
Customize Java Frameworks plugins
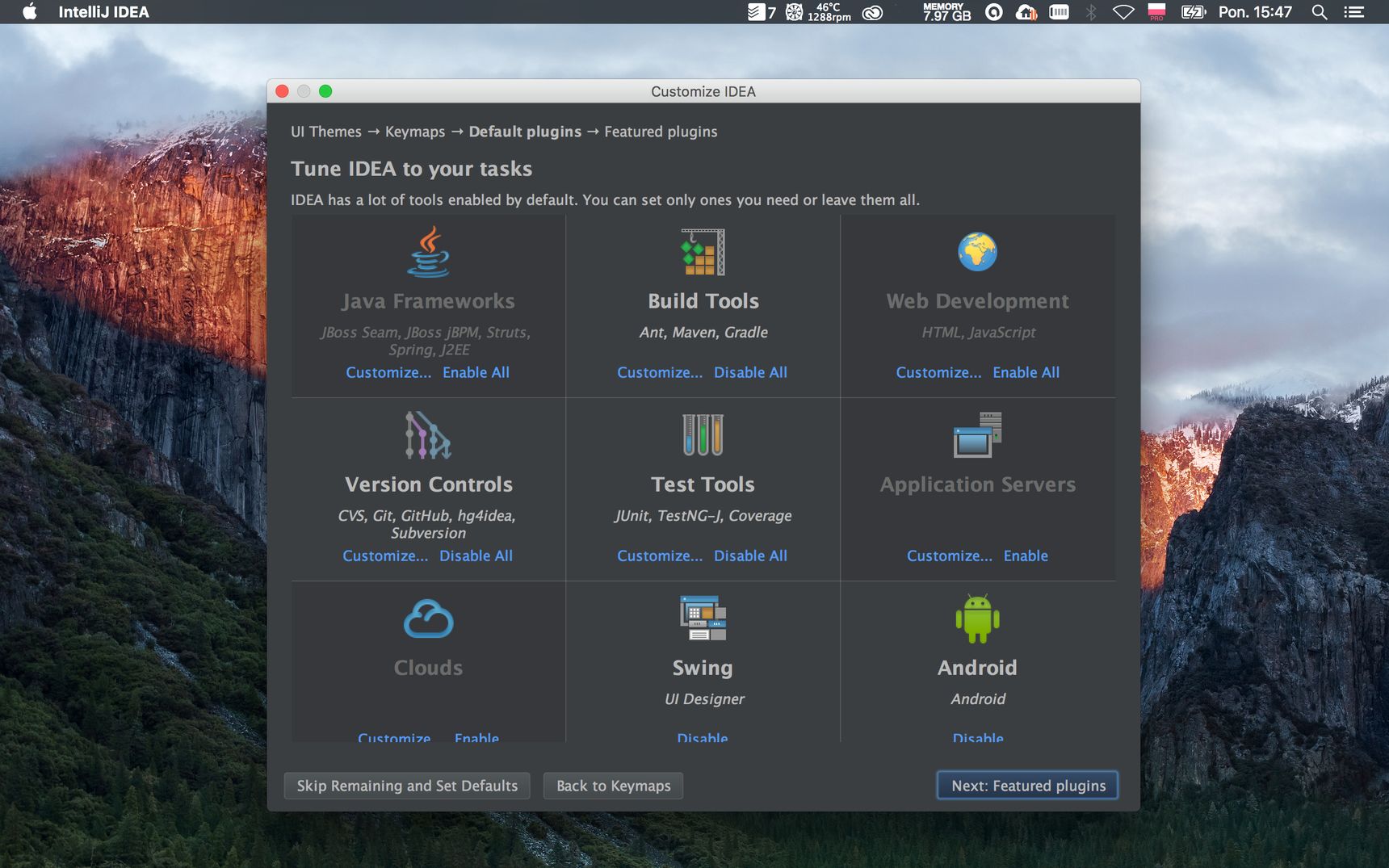(x=388, y=372)
